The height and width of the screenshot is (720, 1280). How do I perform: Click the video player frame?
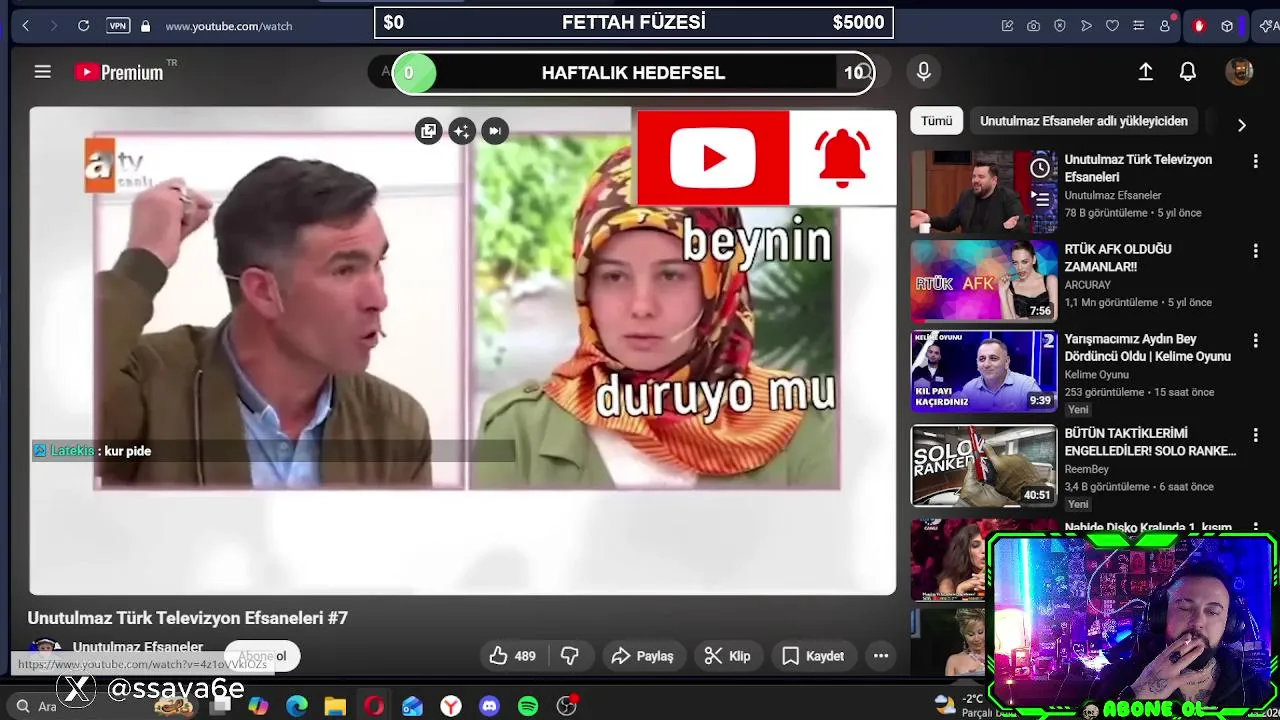463,351
